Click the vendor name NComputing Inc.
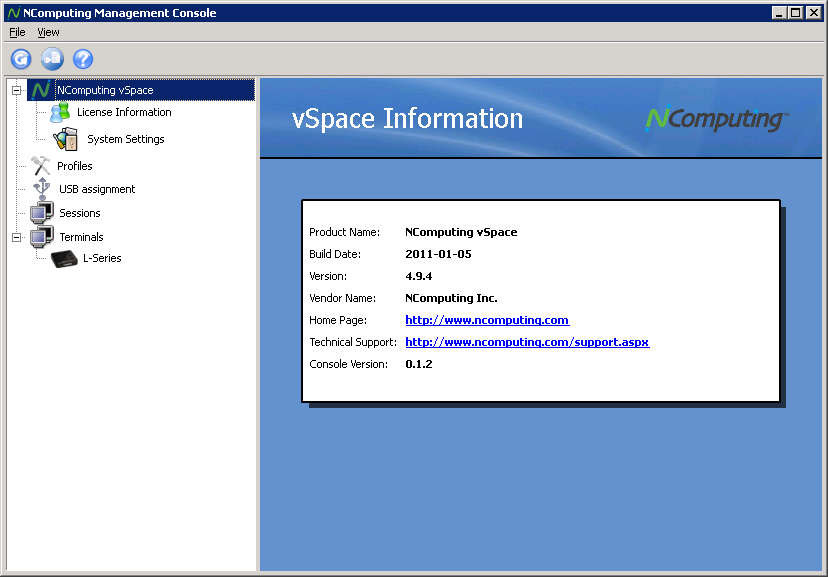 click(x=451, y=298)
